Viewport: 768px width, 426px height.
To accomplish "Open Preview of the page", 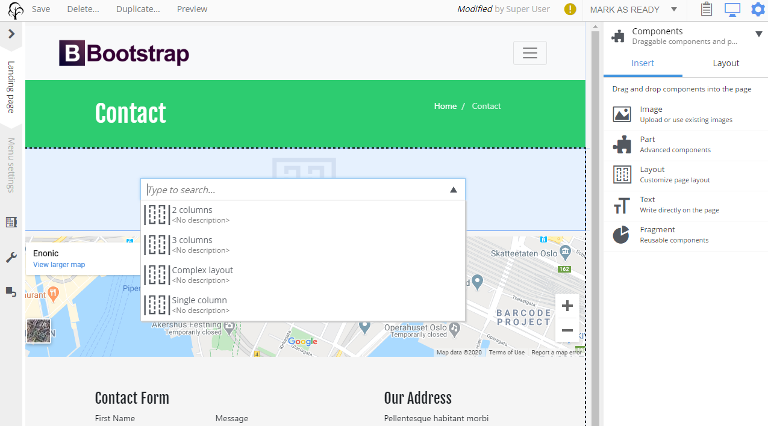I will tap(192, 9).
